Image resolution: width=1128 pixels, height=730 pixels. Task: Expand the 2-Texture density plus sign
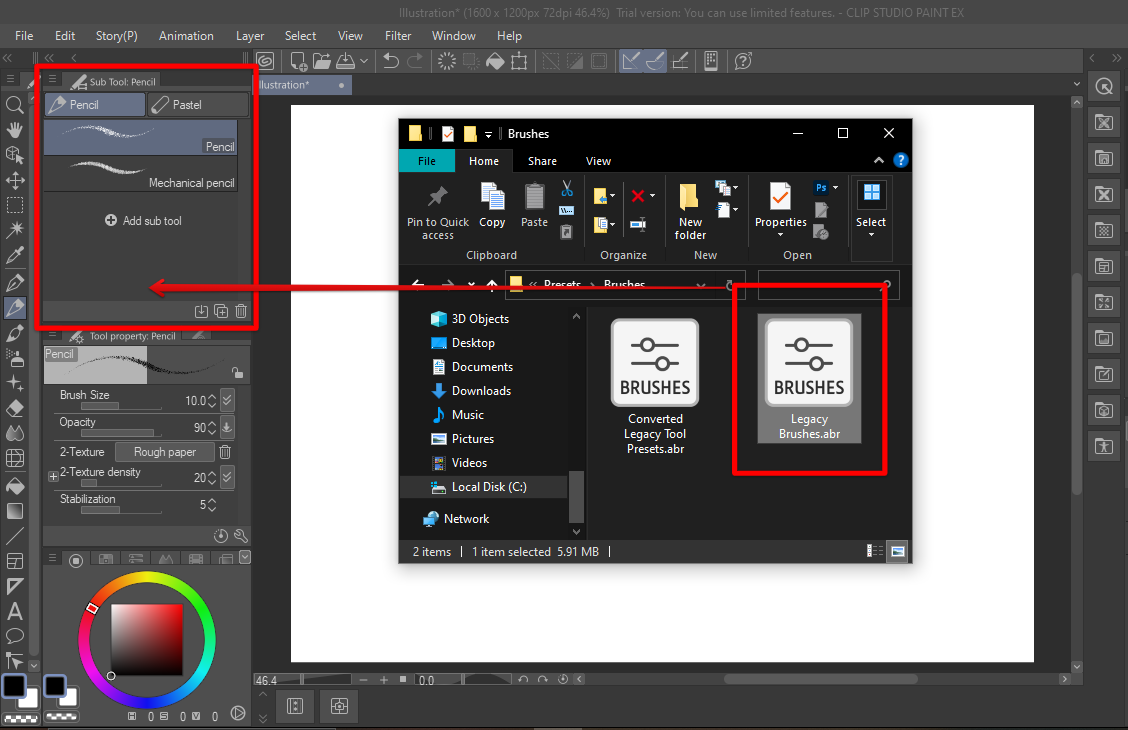coord(53,477)
